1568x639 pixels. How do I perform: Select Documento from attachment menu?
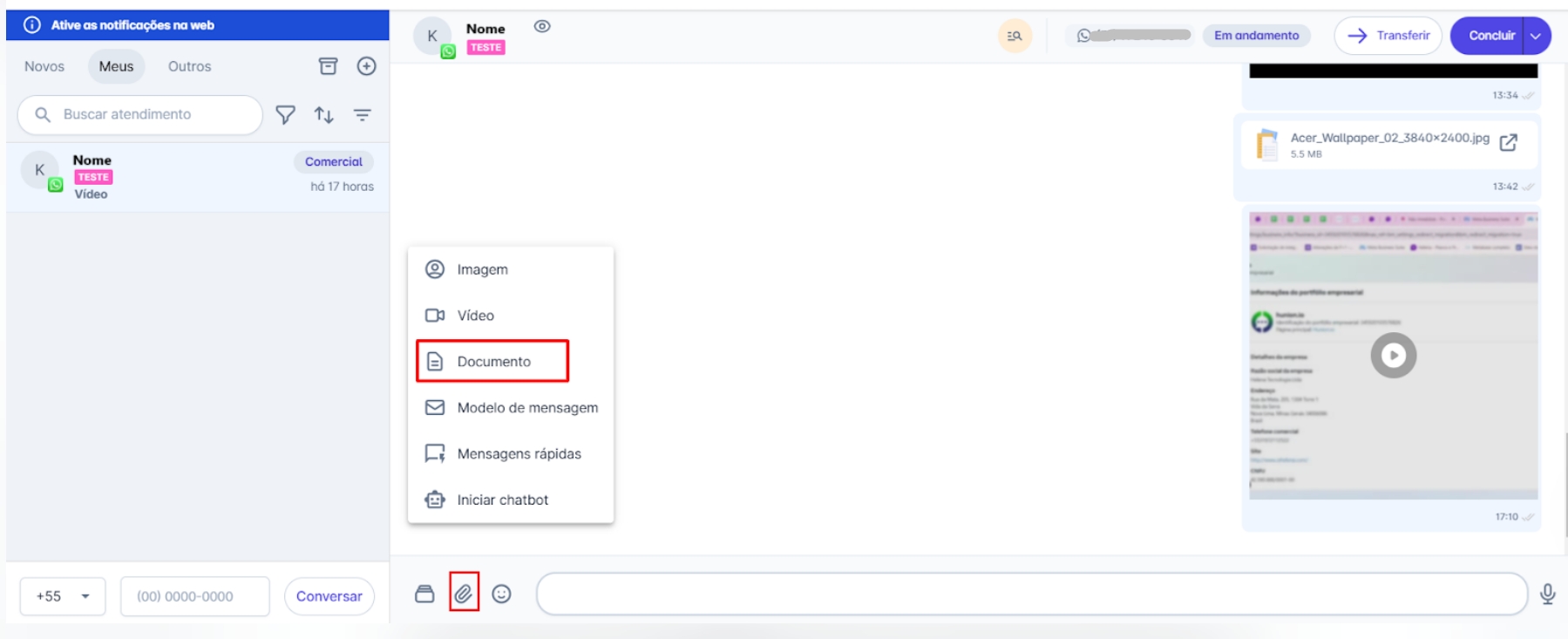[x=492, y=361]
